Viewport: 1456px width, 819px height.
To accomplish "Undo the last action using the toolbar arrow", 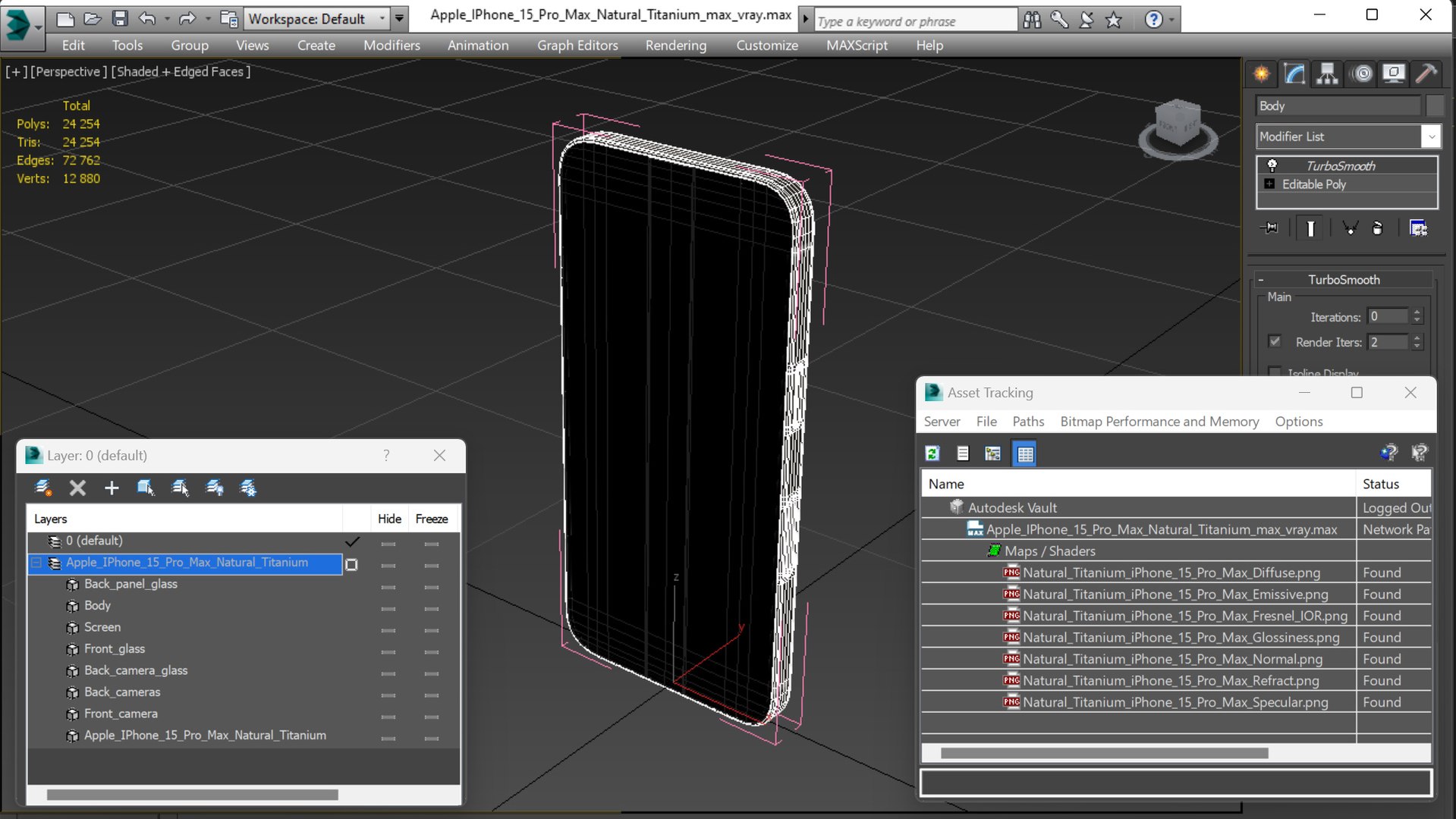I will coord(147,19).
